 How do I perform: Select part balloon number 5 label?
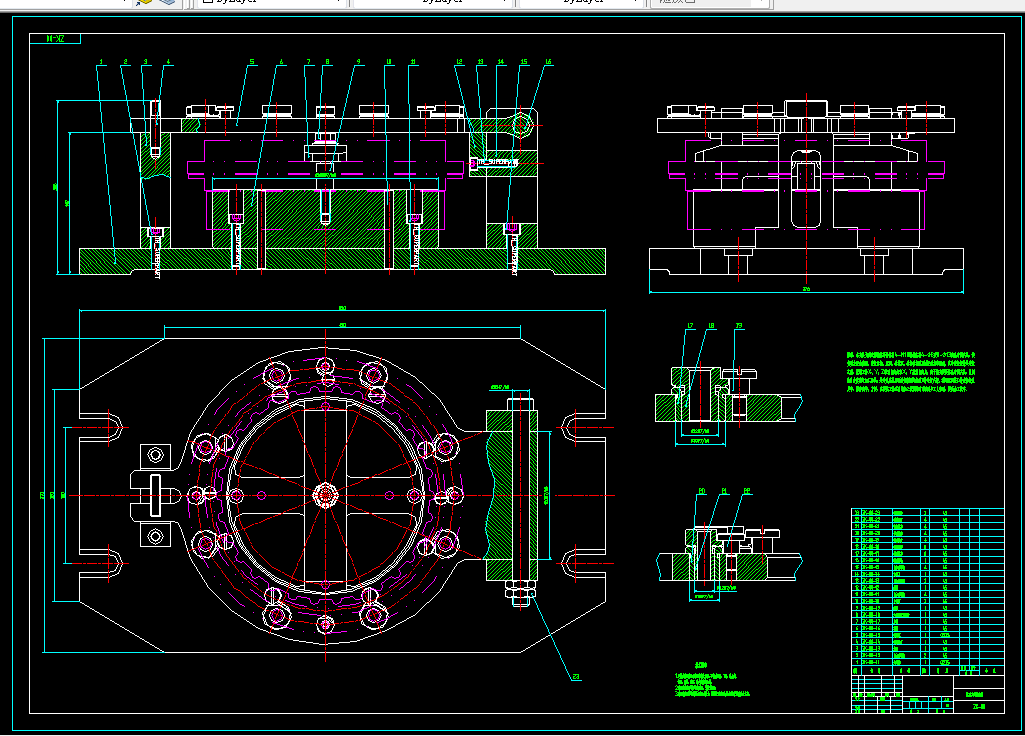click(251, 62)
